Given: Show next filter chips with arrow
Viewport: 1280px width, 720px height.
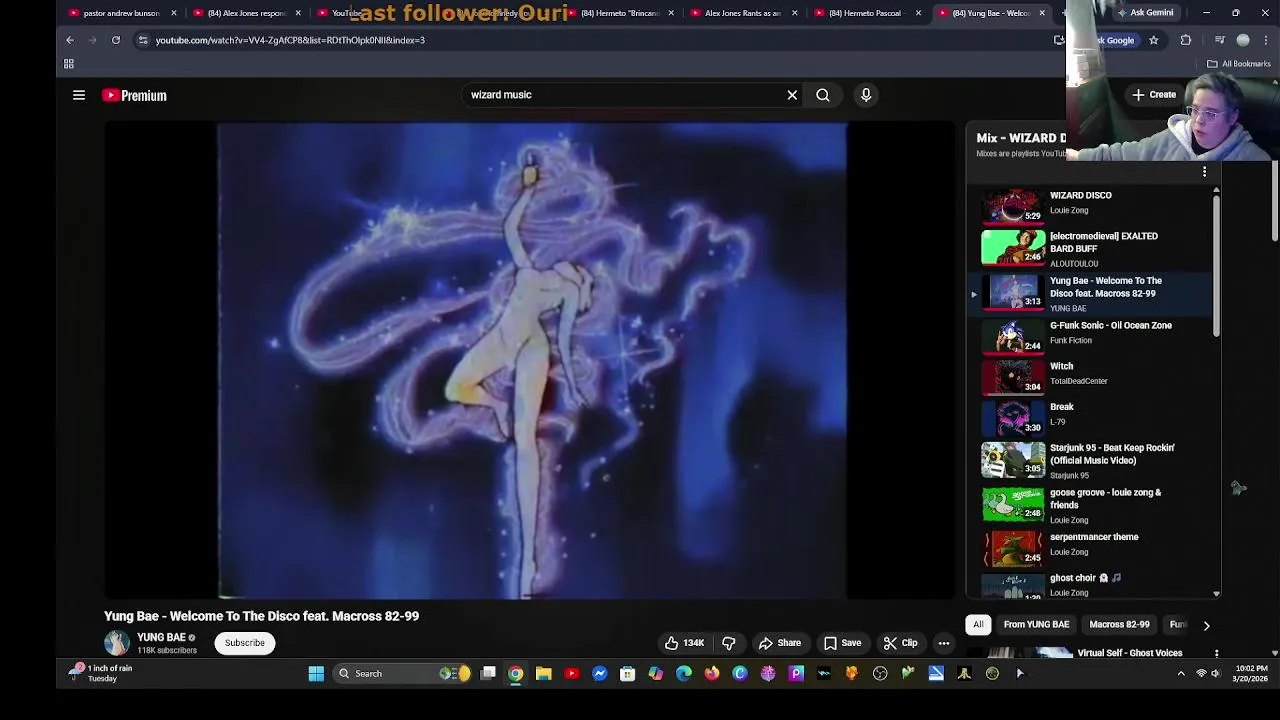Looking at the screenshot, I should [1206, 625].
